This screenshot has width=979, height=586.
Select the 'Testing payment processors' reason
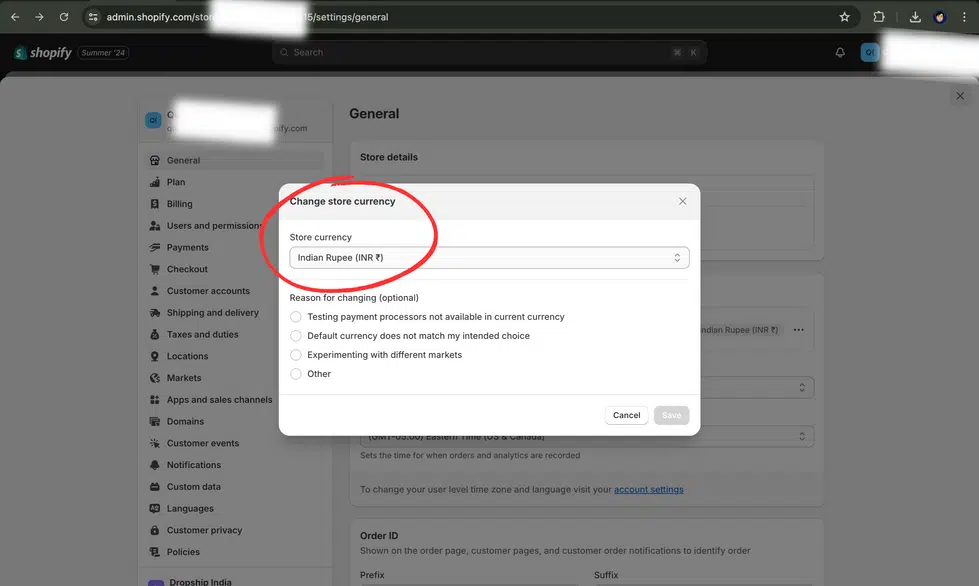(x=295, y=316)
